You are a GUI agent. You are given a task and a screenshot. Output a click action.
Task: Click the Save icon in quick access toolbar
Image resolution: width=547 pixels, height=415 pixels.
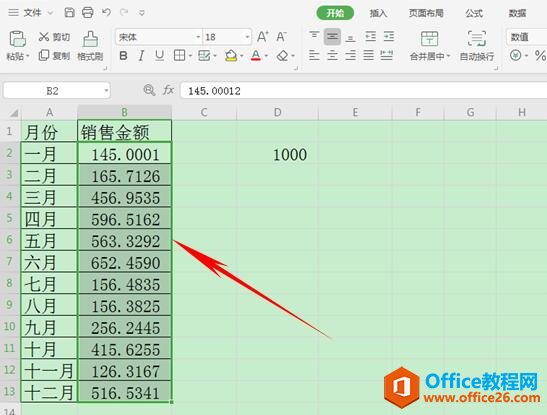(69, 13)
